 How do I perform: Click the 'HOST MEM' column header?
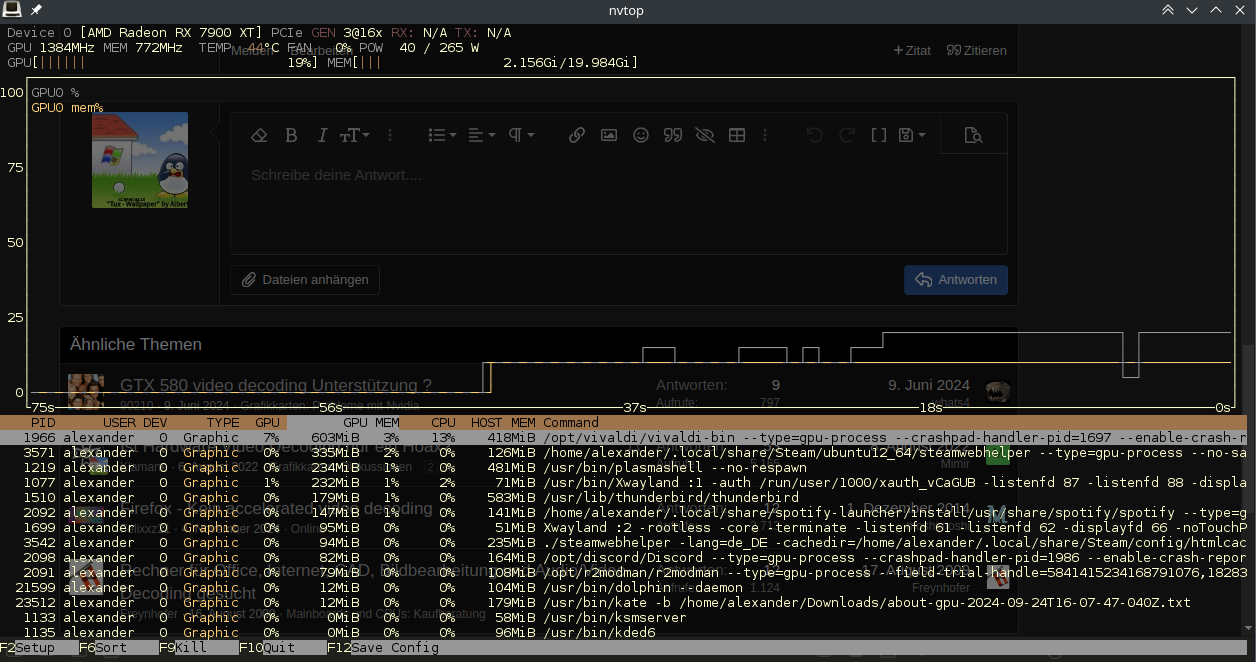click(503, 423)
